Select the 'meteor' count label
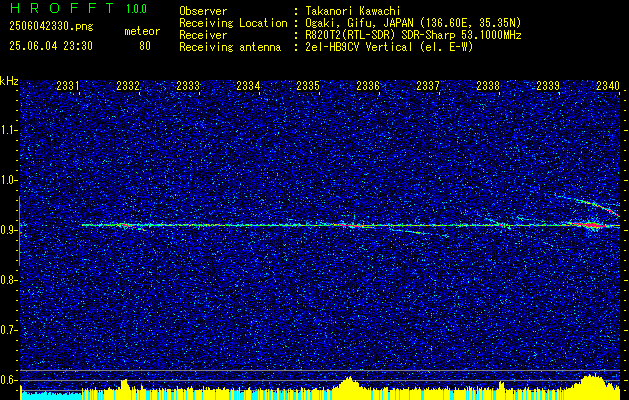Image resolution: width=629 pixels, height=400 pixels. pyautogui.click(x=142, y=31)
